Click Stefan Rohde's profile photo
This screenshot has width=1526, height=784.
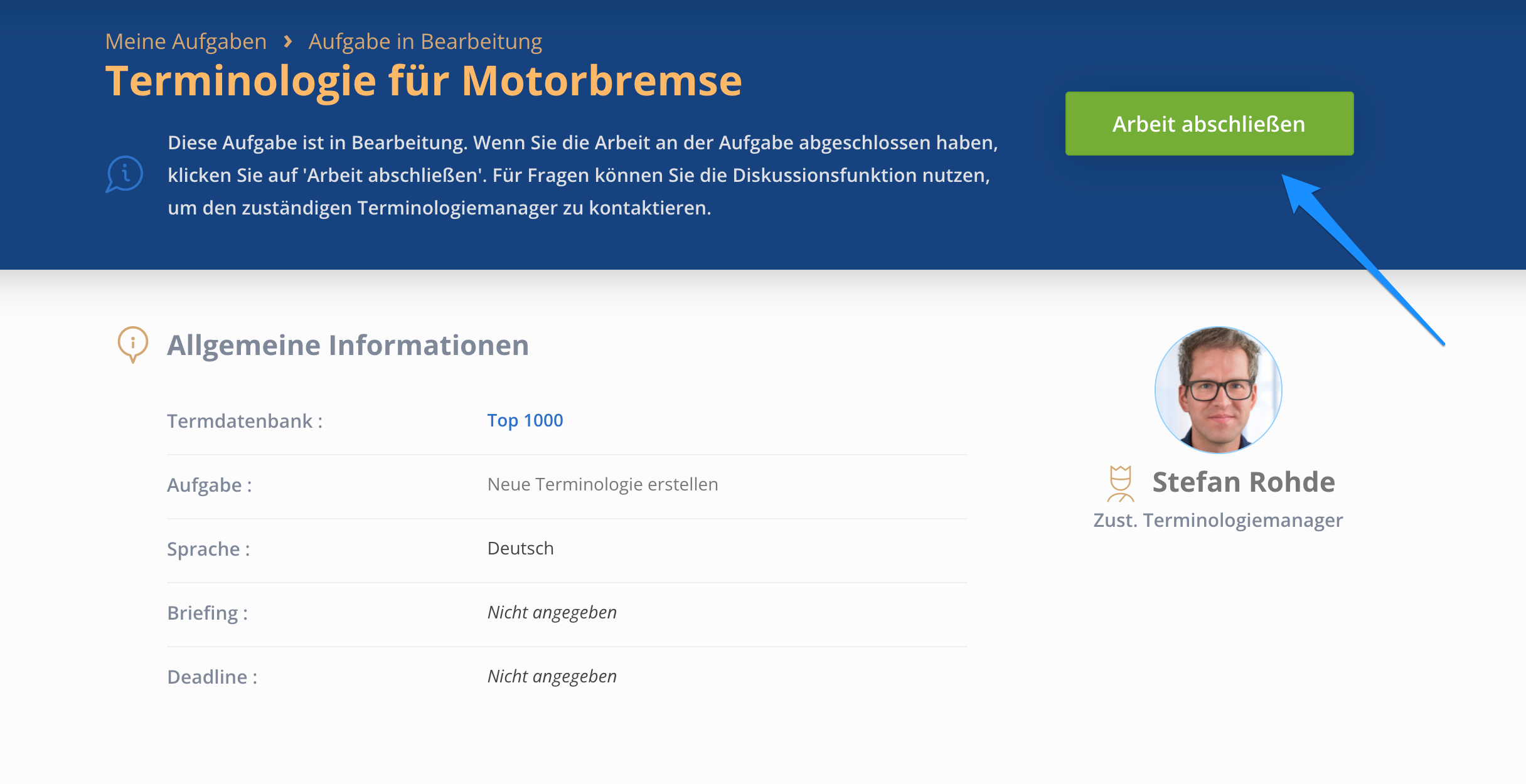1218,389
